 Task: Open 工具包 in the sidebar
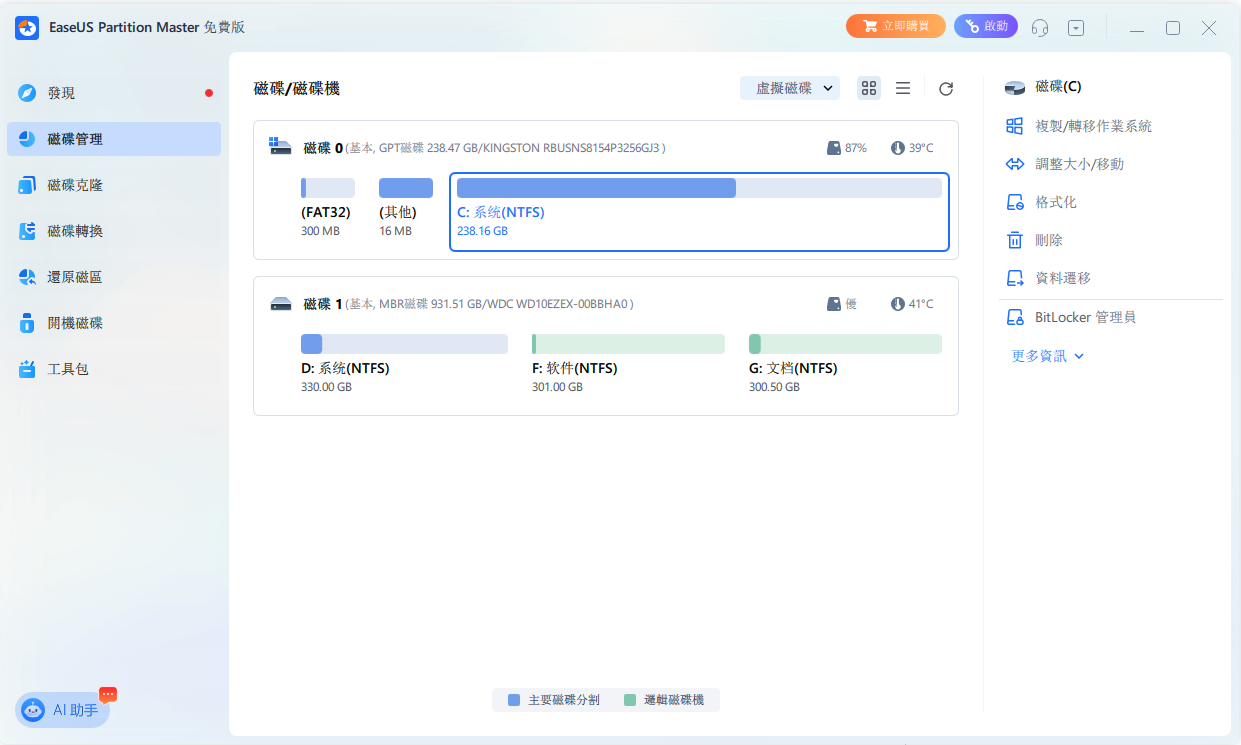point(114,369)
